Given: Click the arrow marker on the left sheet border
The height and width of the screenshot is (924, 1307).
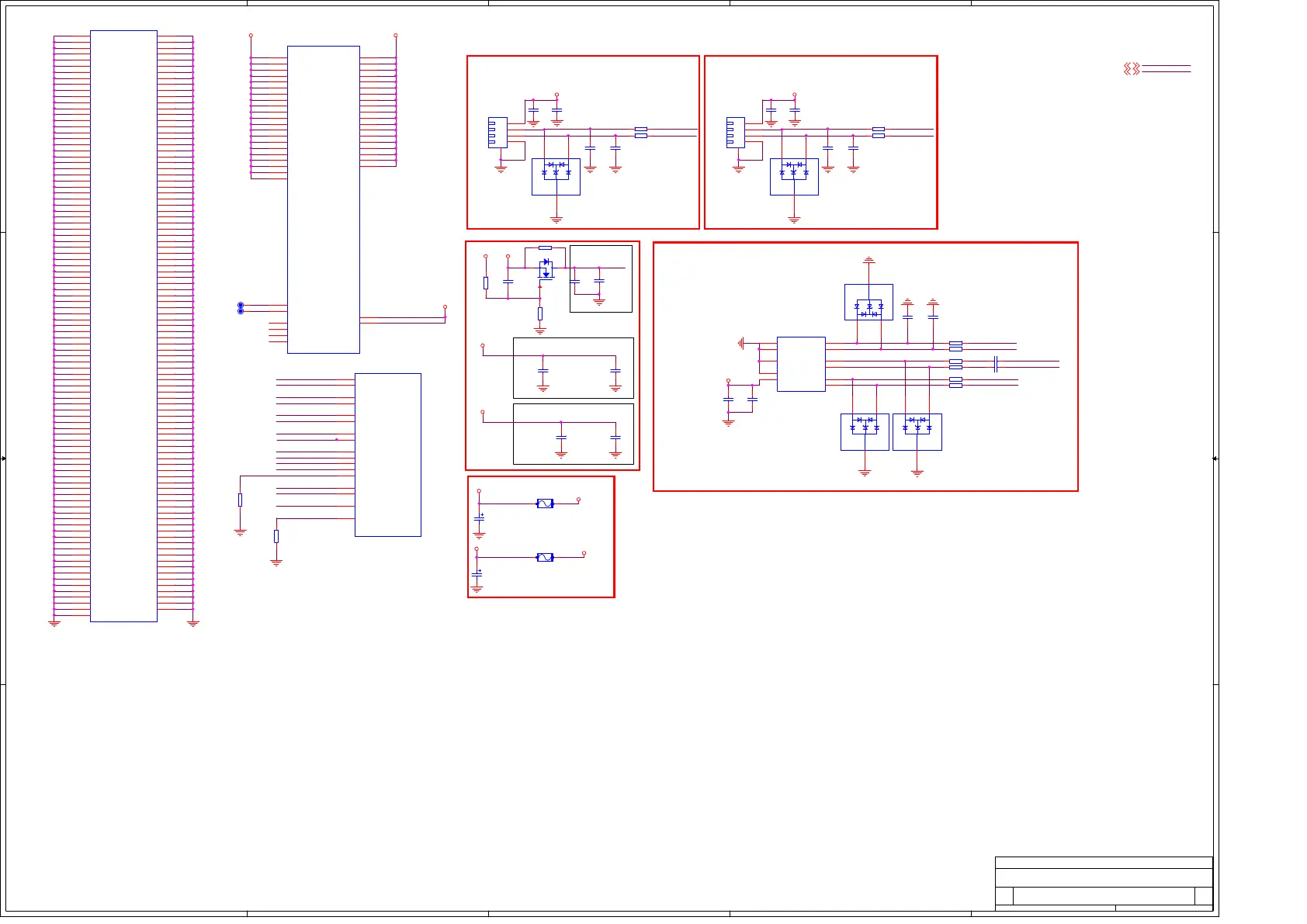Looking at the screenshot, I should [x=3, y=459].
